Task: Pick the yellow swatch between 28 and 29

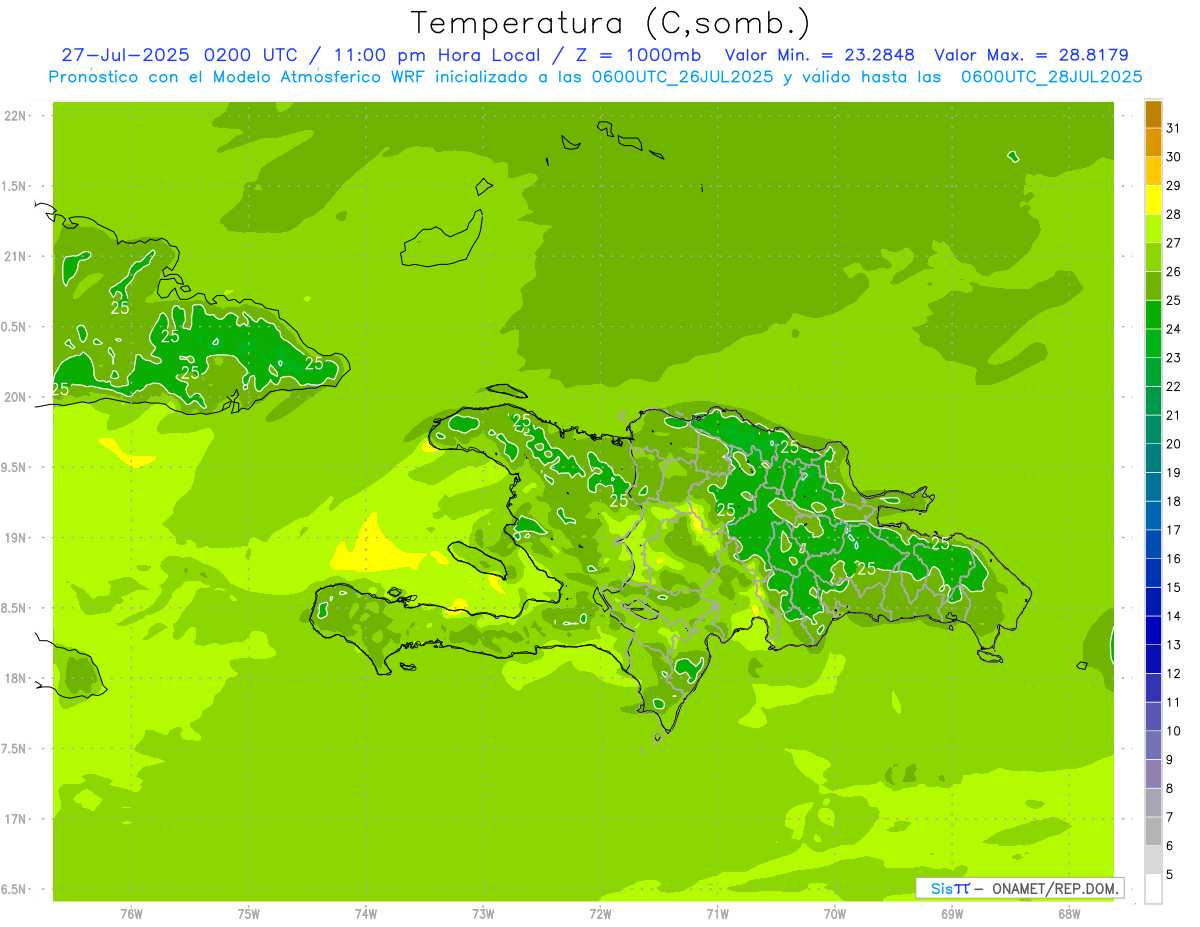Action: (1153, 200)
